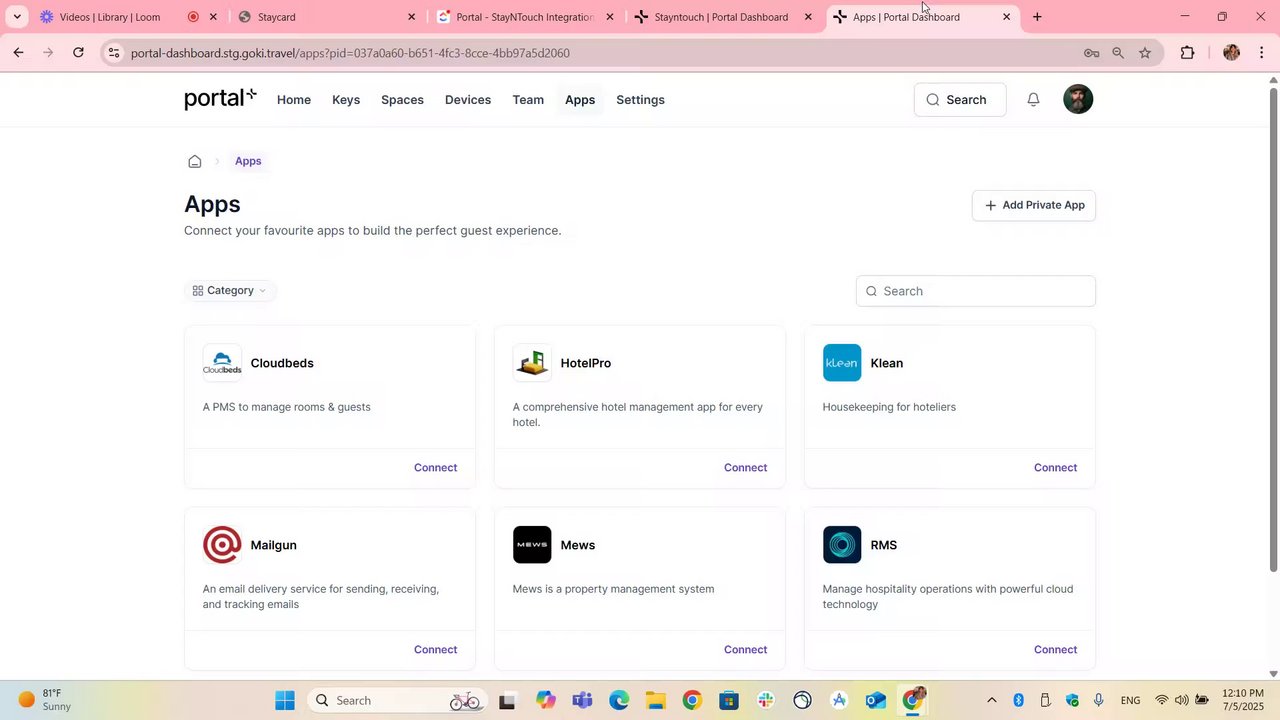Close the Staycard tab
The width and height of the screenshot is (1280, 720).
[411, 17]
